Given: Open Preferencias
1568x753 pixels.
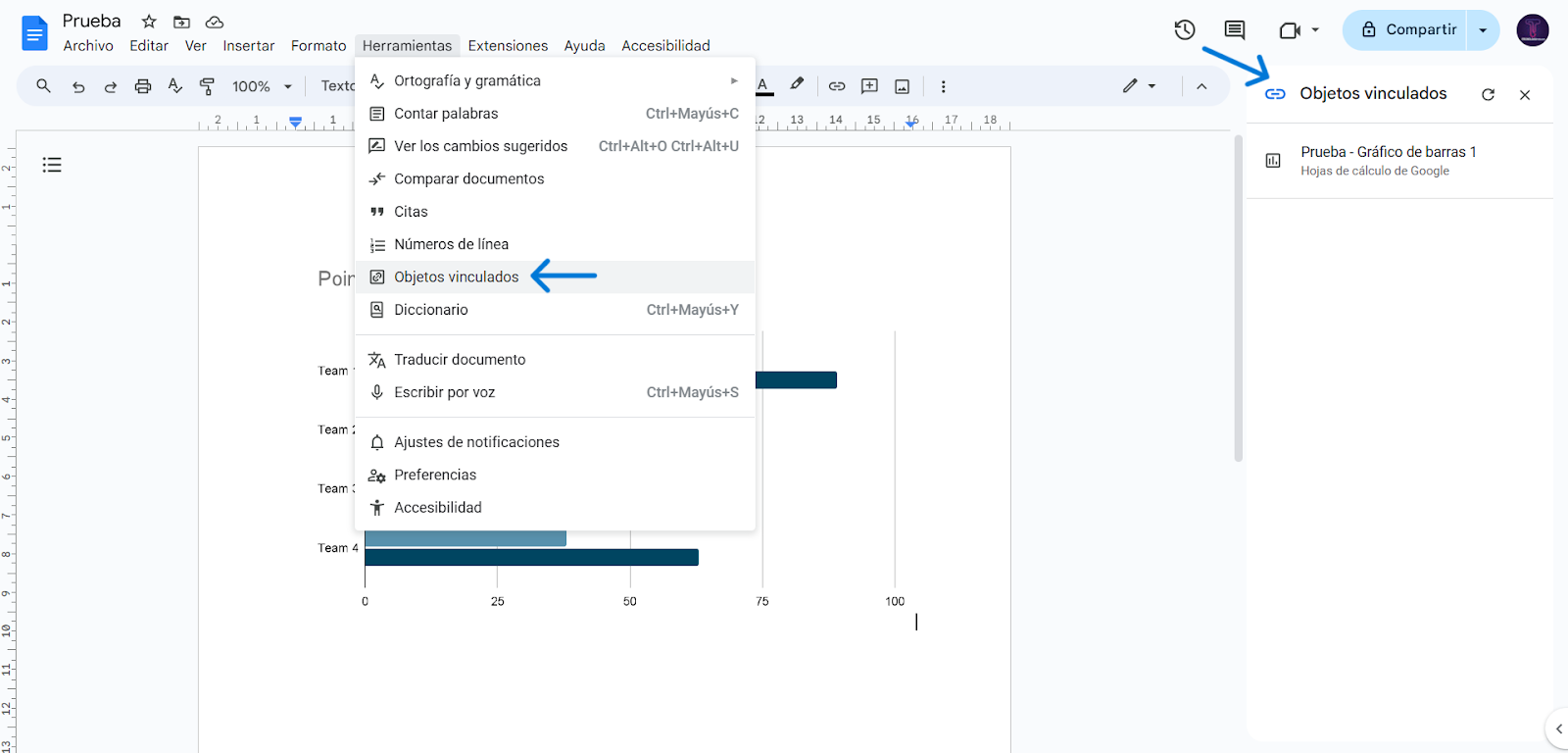Looking at the screenshot, I should (x=555, y=475).
